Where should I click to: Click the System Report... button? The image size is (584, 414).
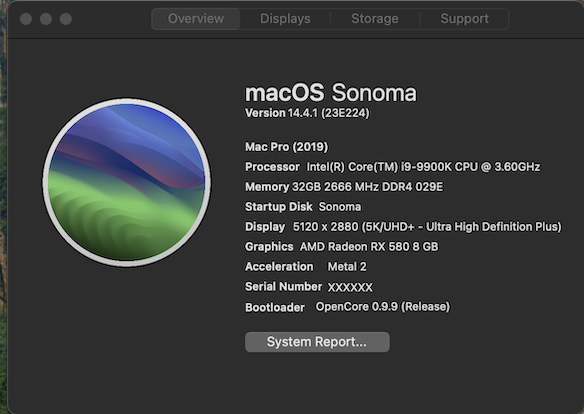coord(317,342)
